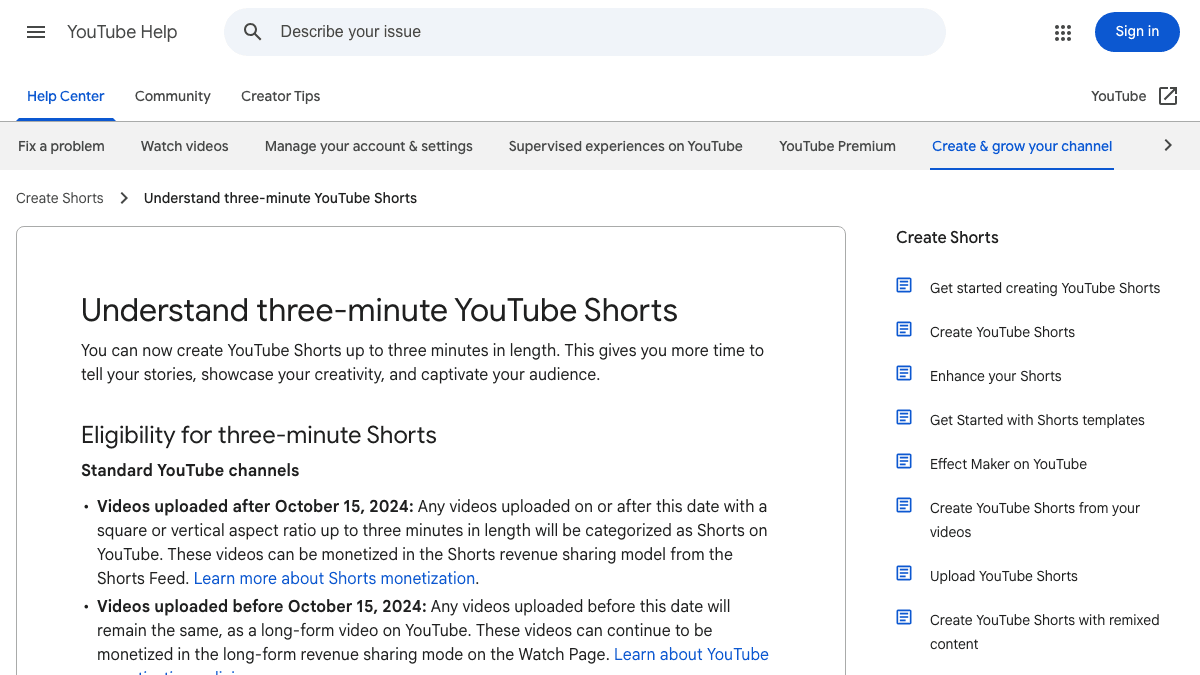Click the YouTube Help title
1200x675 pixels.
(x=122, y=32)
